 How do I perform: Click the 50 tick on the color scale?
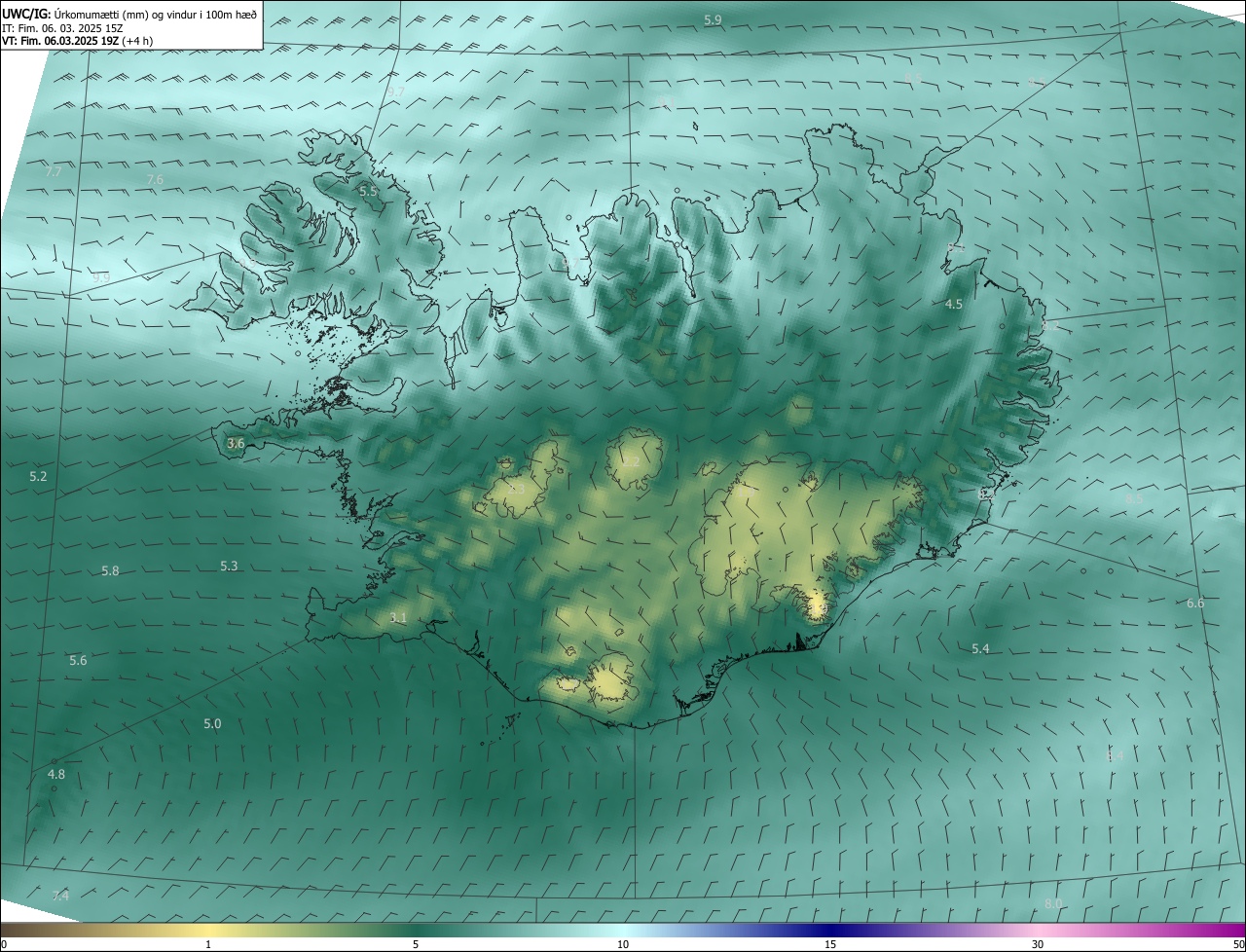click(1238, 944)
